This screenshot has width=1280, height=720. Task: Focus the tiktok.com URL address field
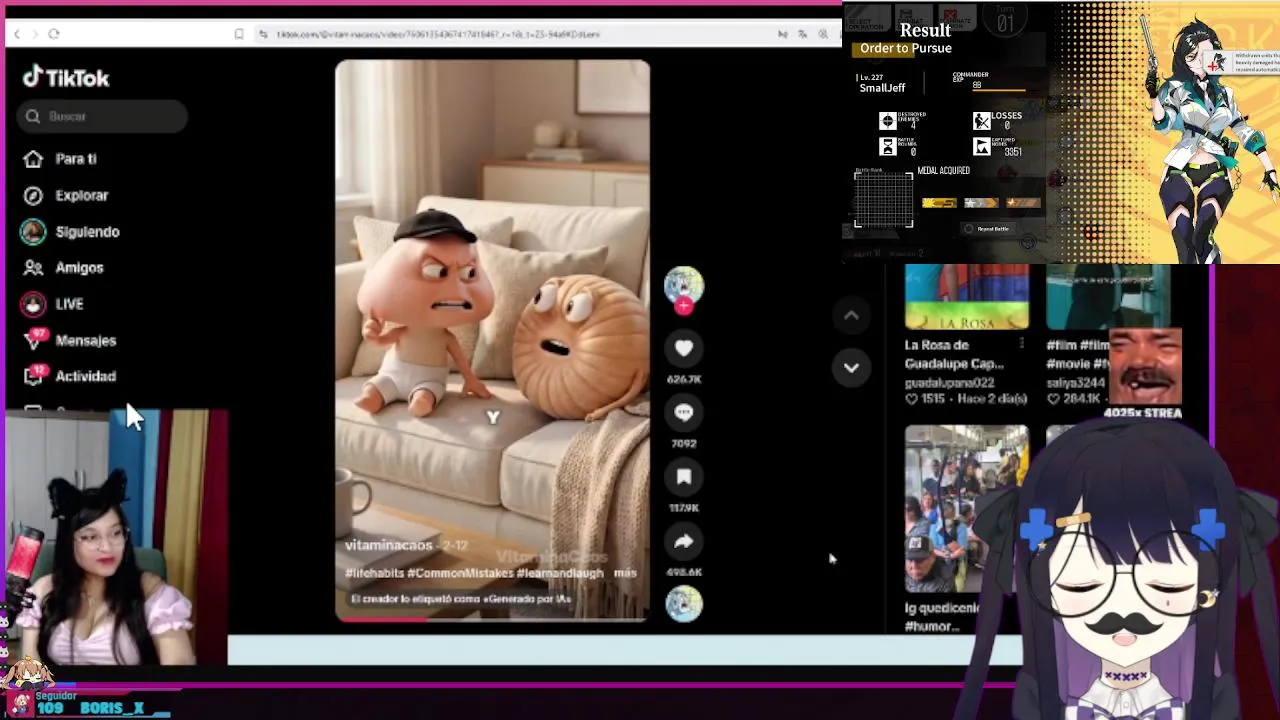(x=438, y=34)
